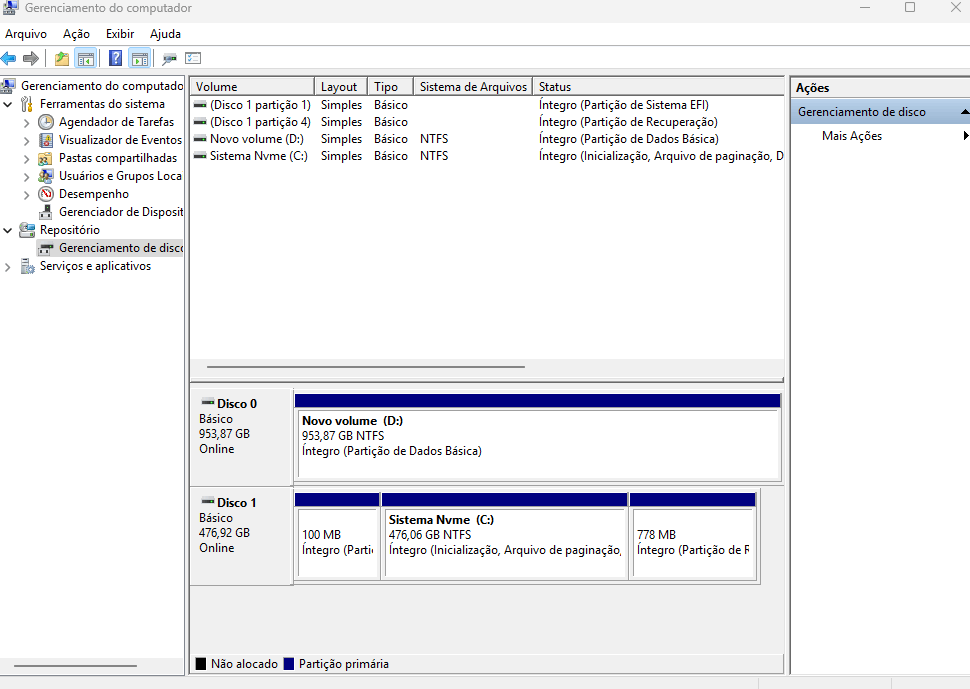970x689 pixels.
Task: Toggle the Show/Hide Action Pane icon
Action: click(x=140, y=59)
